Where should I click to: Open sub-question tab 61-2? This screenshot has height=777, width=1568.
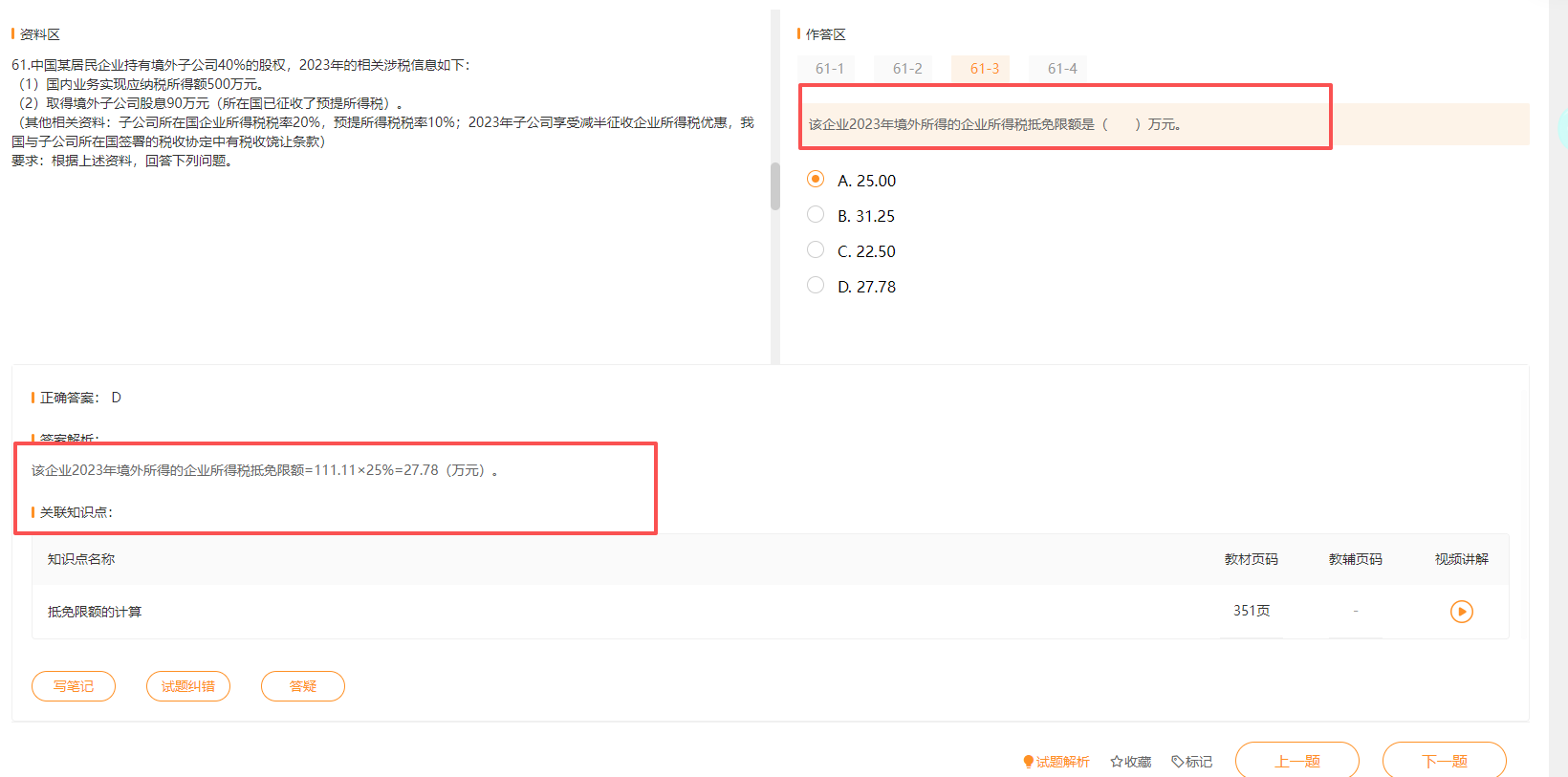(x=906, y=69)
